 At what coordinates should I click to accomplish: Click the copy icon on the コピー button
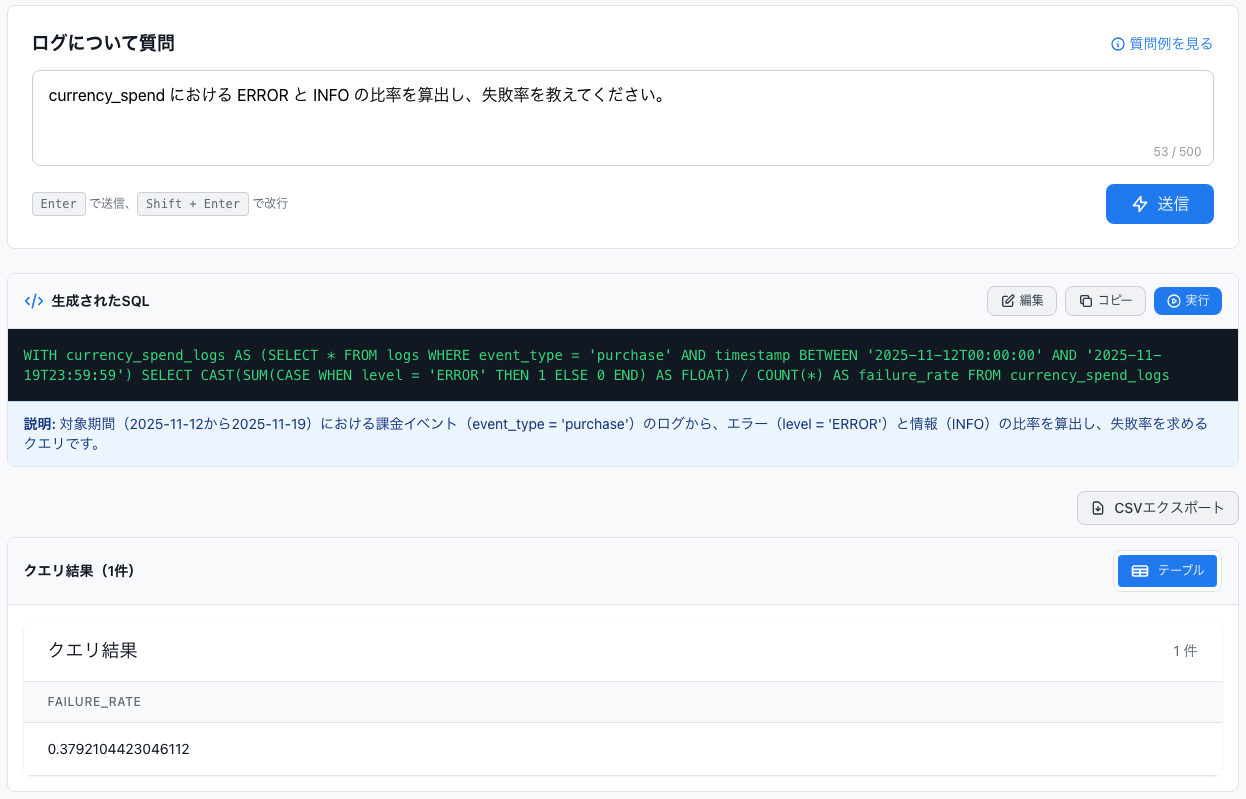(1084, 300)
